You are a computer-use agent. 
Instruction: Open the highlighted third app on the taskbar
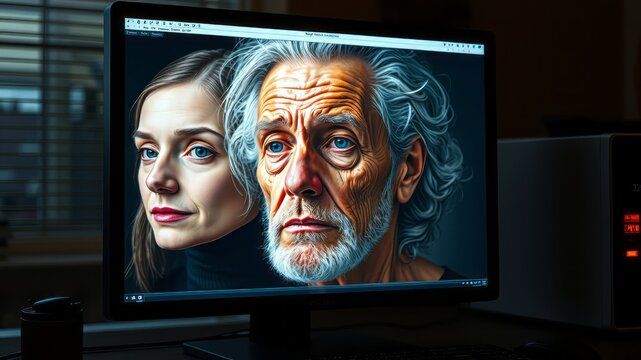pyautogui.click(x=140, y=298)
